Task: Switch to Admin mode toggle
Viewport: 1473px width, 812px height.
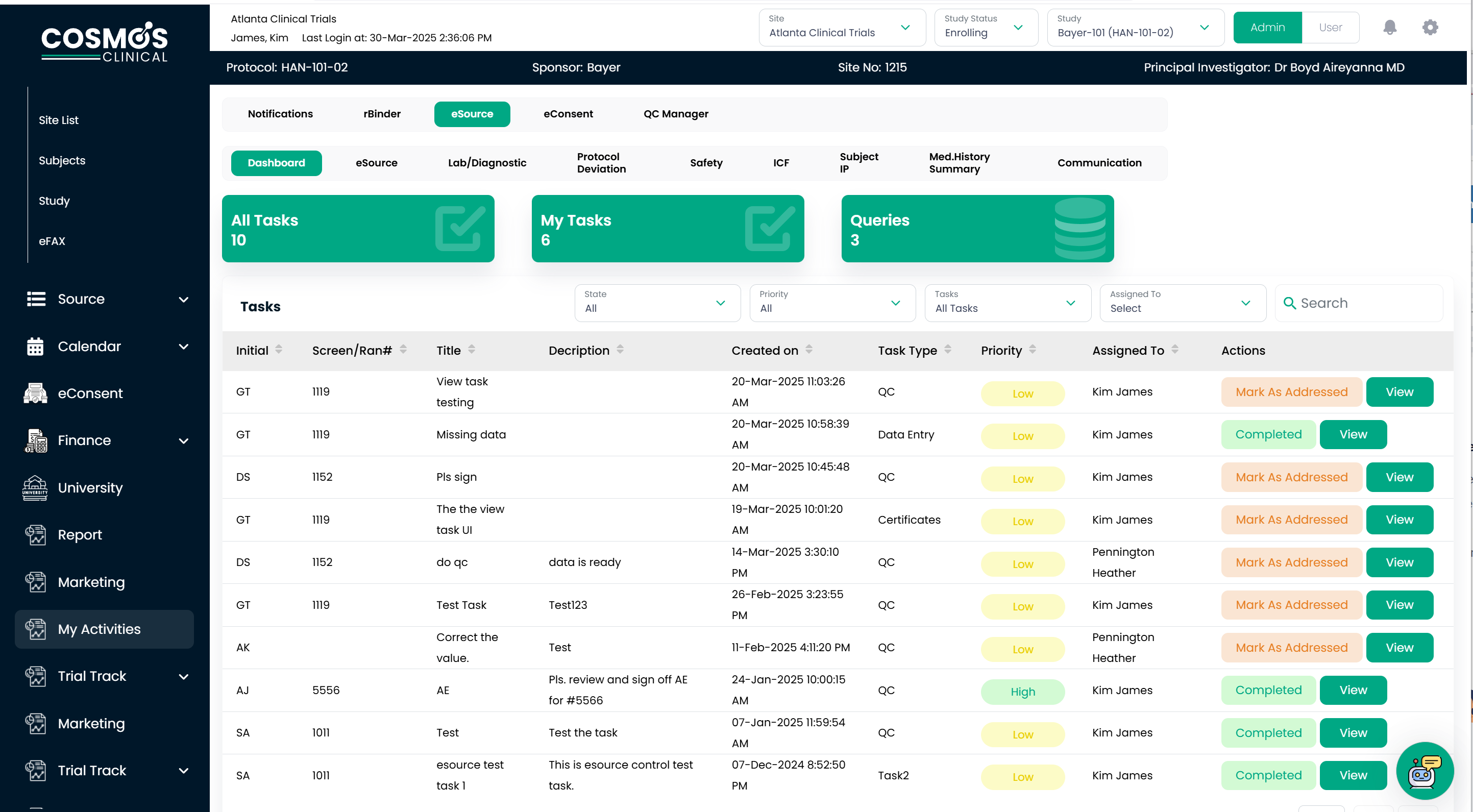Action: pos(1267,28)
